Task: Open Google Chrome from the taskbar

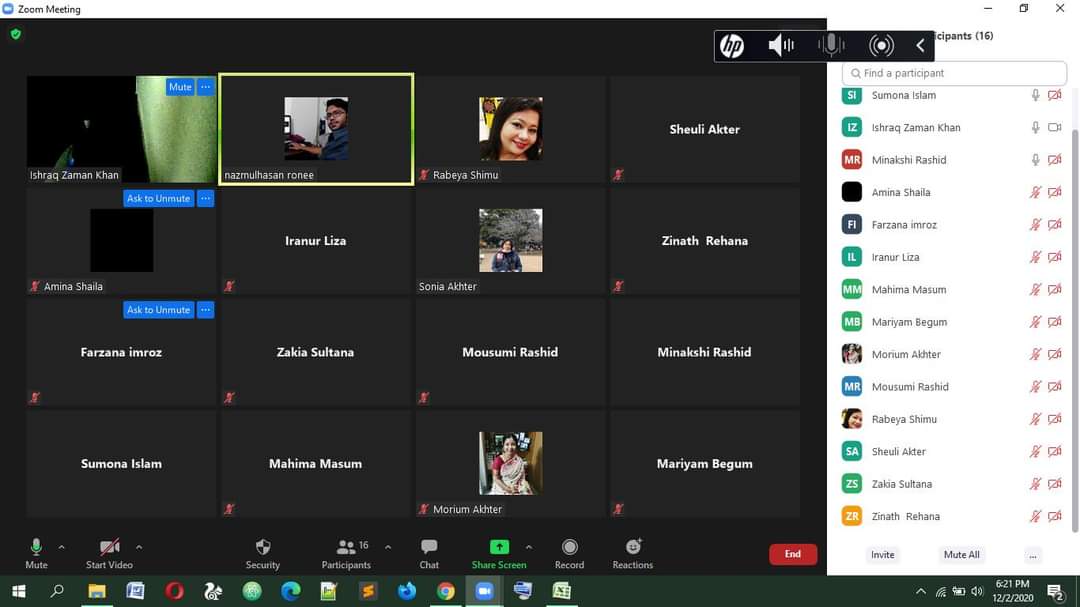Action: point(446,591)
